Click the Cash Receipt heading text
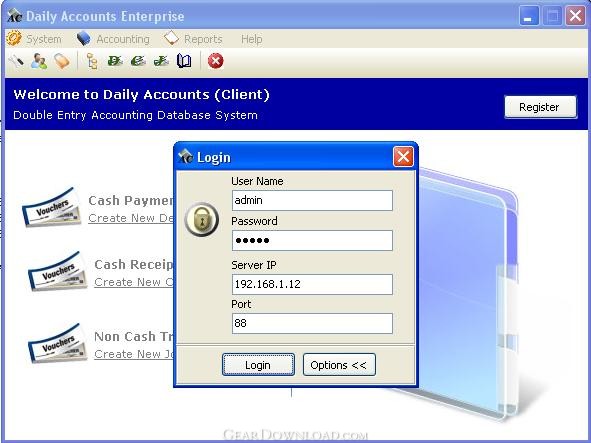Image resolution: width=591 pixels, height=443 pixels. (x=134, y=265)
